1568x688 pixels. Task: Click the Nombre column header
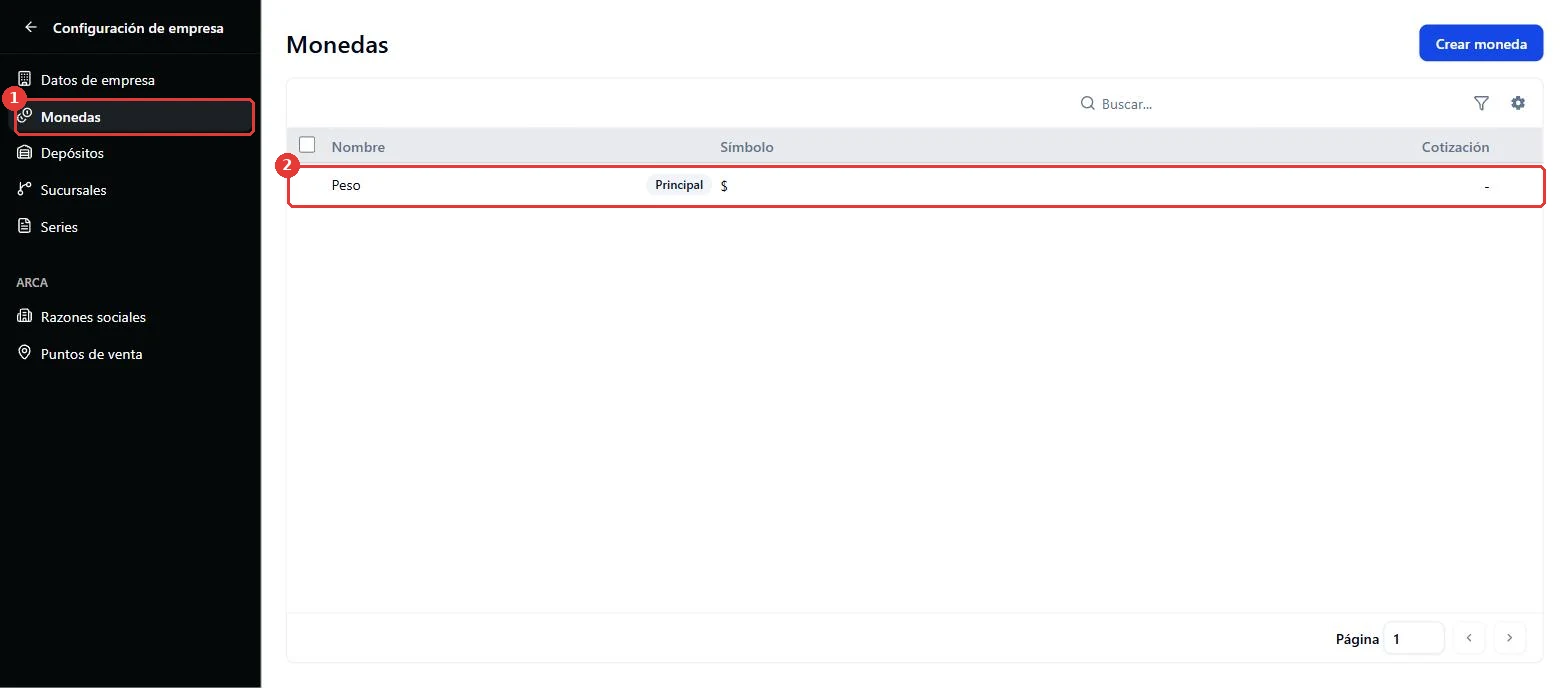click(358, 147)
